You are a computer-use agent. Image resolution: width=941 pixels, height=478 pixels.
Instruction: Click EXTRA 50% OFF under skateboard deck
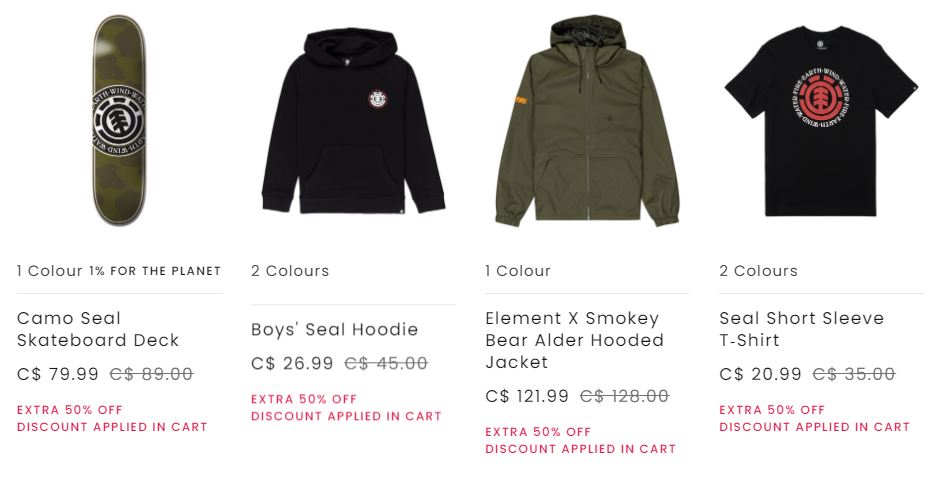[x=70, y=410]
